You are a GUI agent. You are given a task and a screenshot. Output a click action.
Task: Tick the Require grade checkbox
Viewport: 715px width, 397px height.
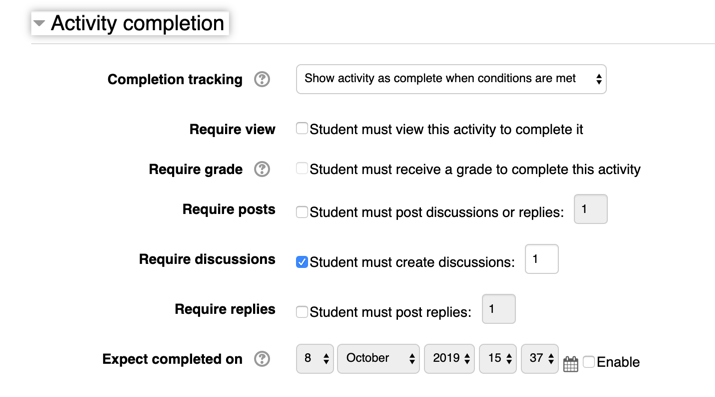click(x=302, y=168)
